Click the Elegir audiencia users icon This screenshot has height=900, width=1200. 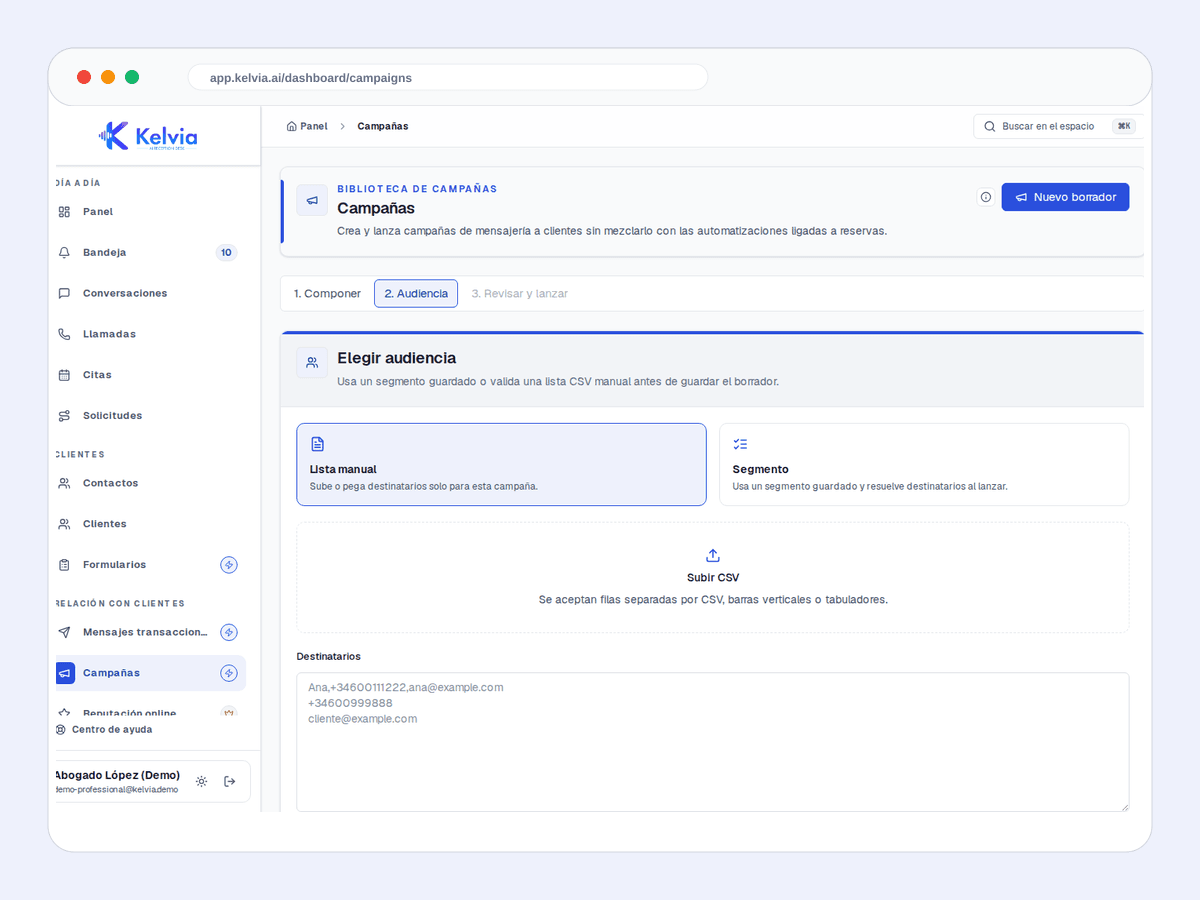coord(312,363)
